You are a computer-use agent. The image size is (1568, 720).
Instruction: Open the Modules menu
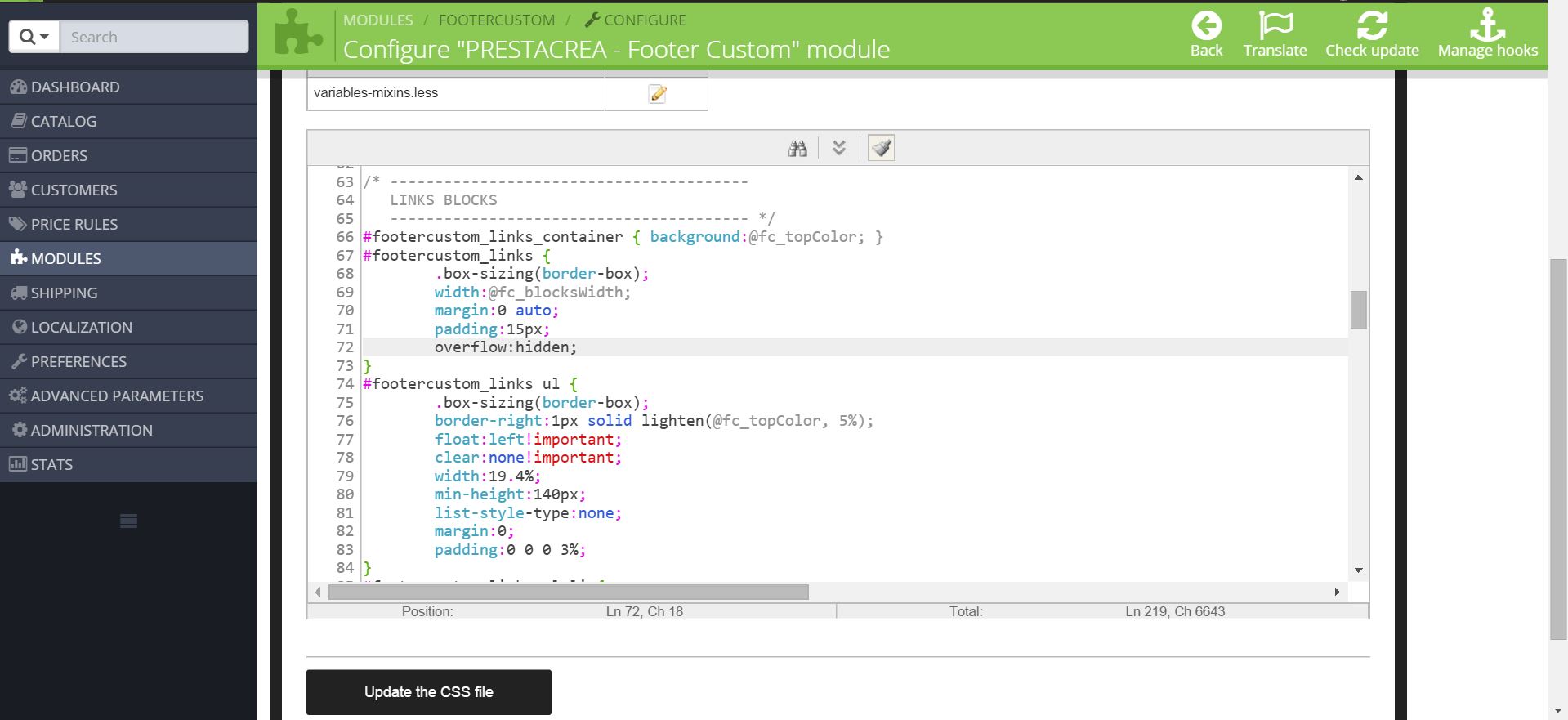pos(128,258)
